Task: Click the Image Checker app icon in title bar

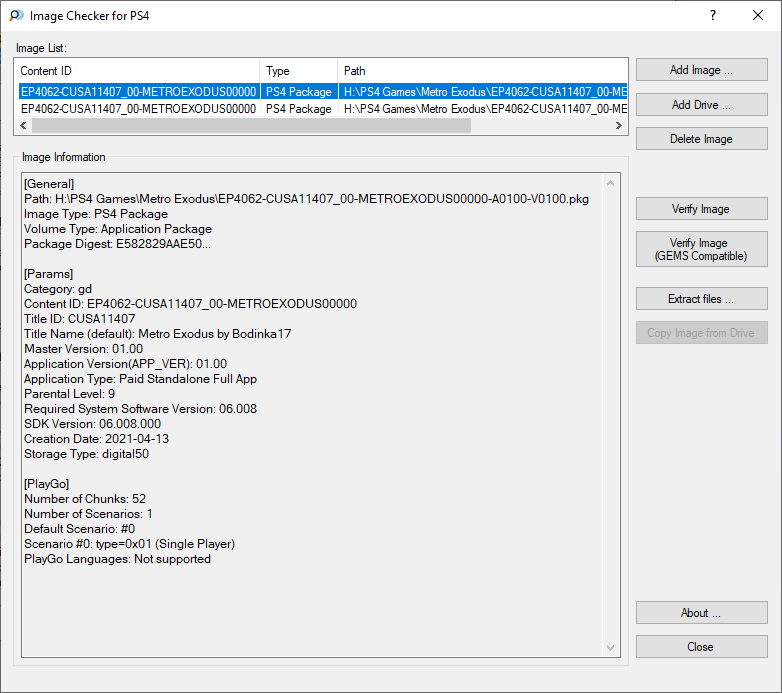Action: click(x=16, y=15)
